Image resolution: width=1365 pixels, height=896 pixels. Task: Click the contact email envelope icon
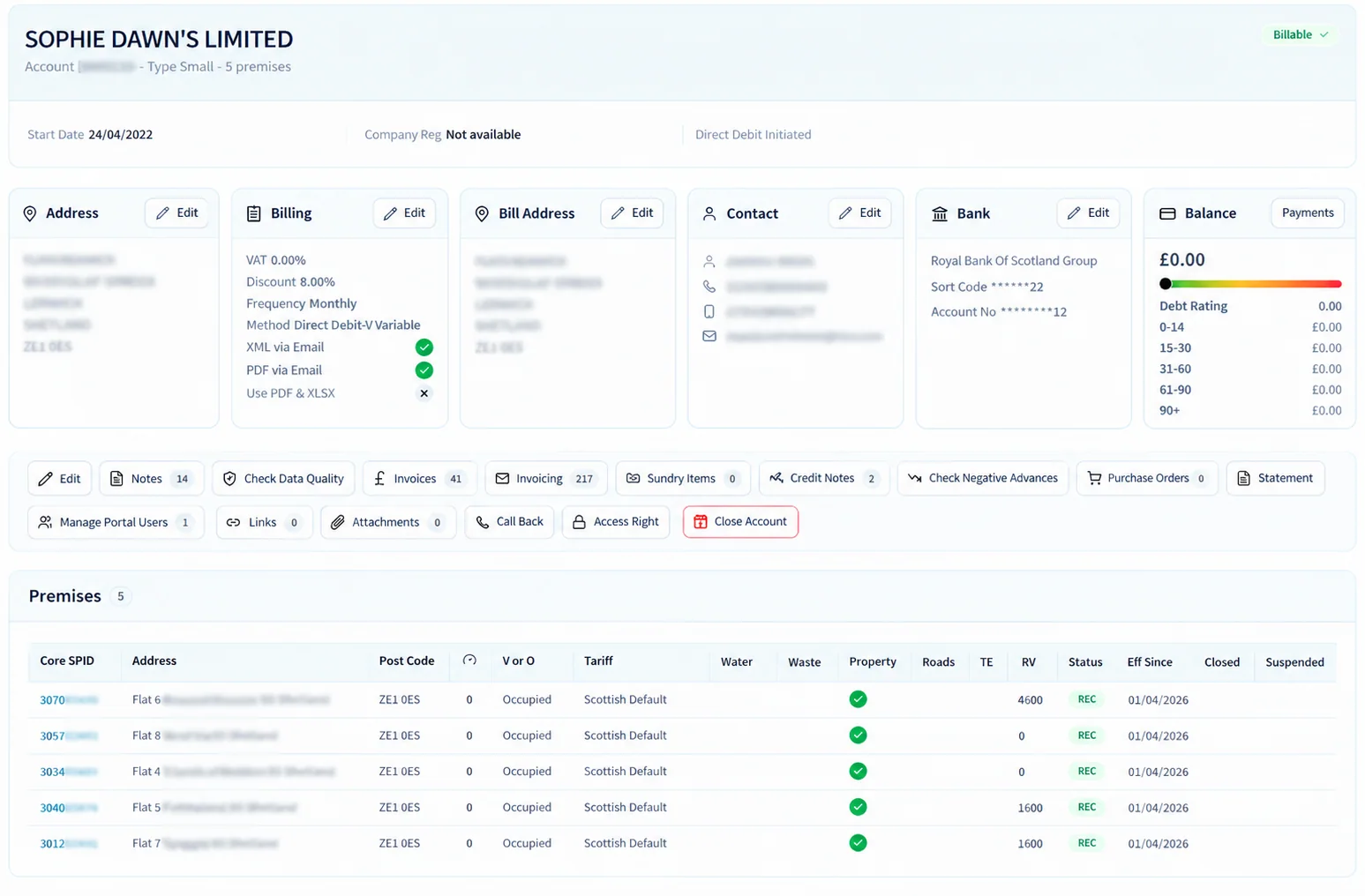click(x=709, y=336)
